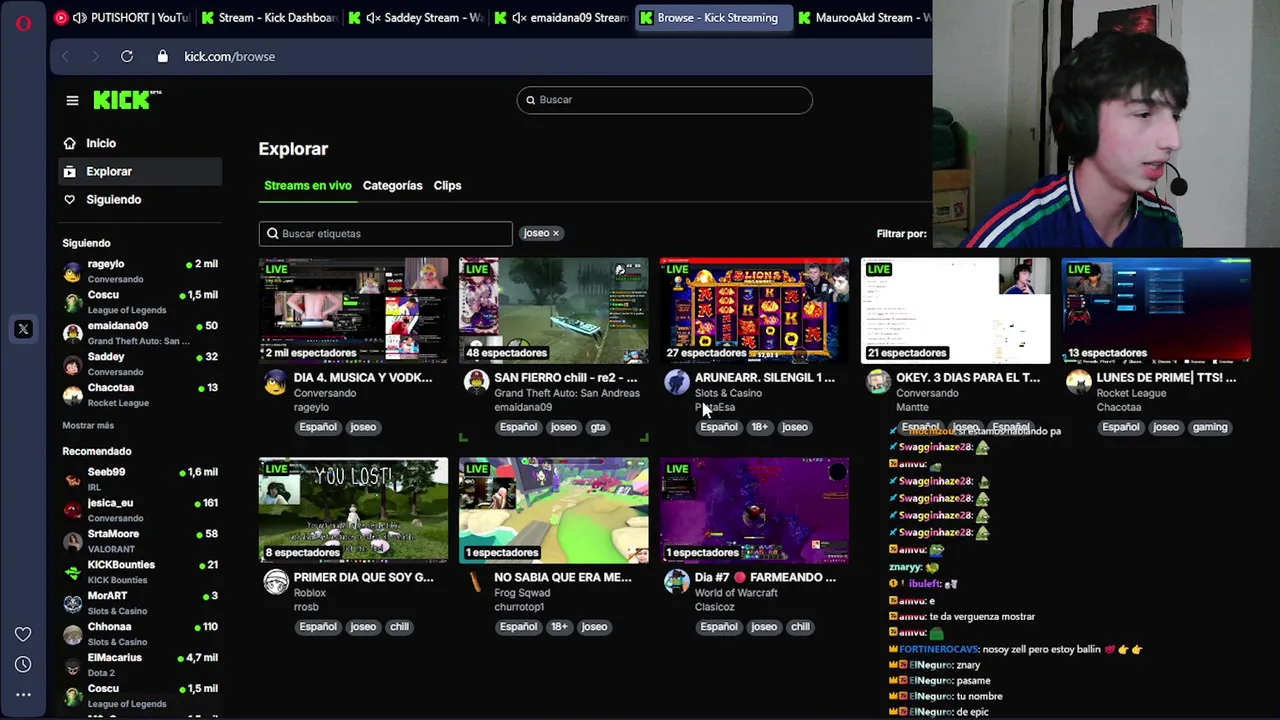
Task: Open the LUNES DE PRIME TTS stream thumbnail
Action: point(1156,311)
